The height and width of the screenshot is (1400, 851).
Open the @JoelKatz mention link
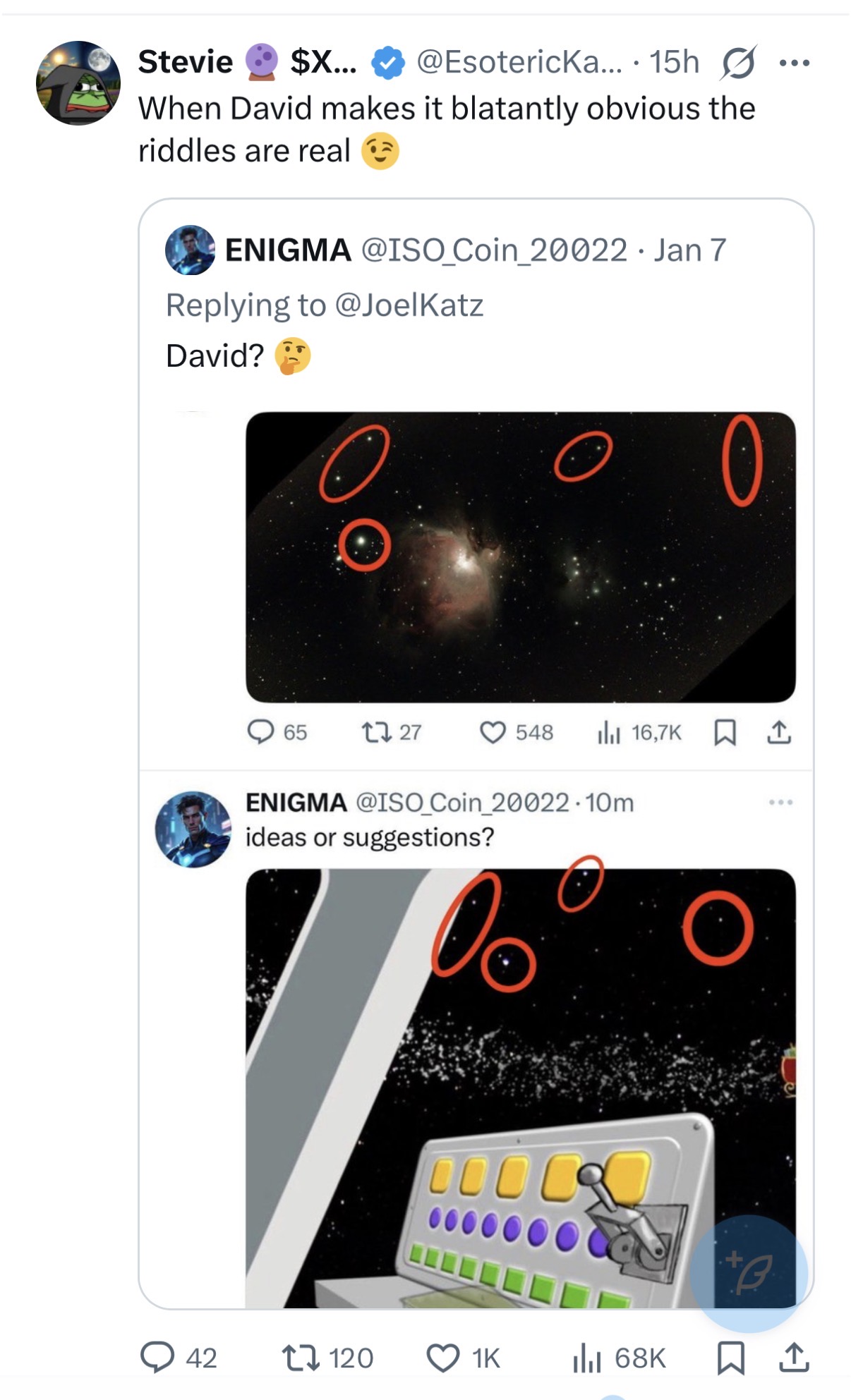[409, 305]
